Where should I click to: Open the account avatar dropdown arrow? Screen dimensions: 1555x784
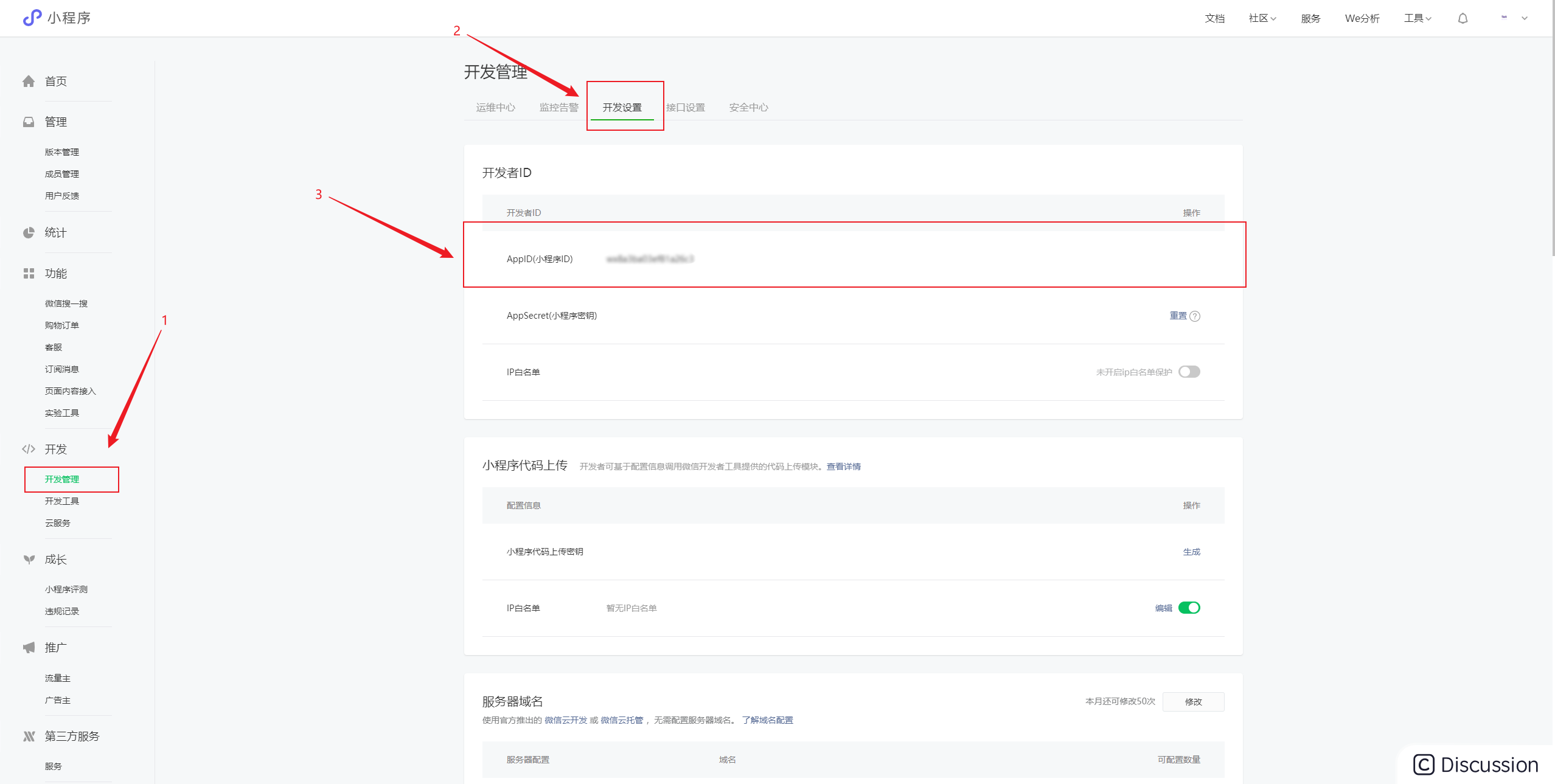(1525, 18)
